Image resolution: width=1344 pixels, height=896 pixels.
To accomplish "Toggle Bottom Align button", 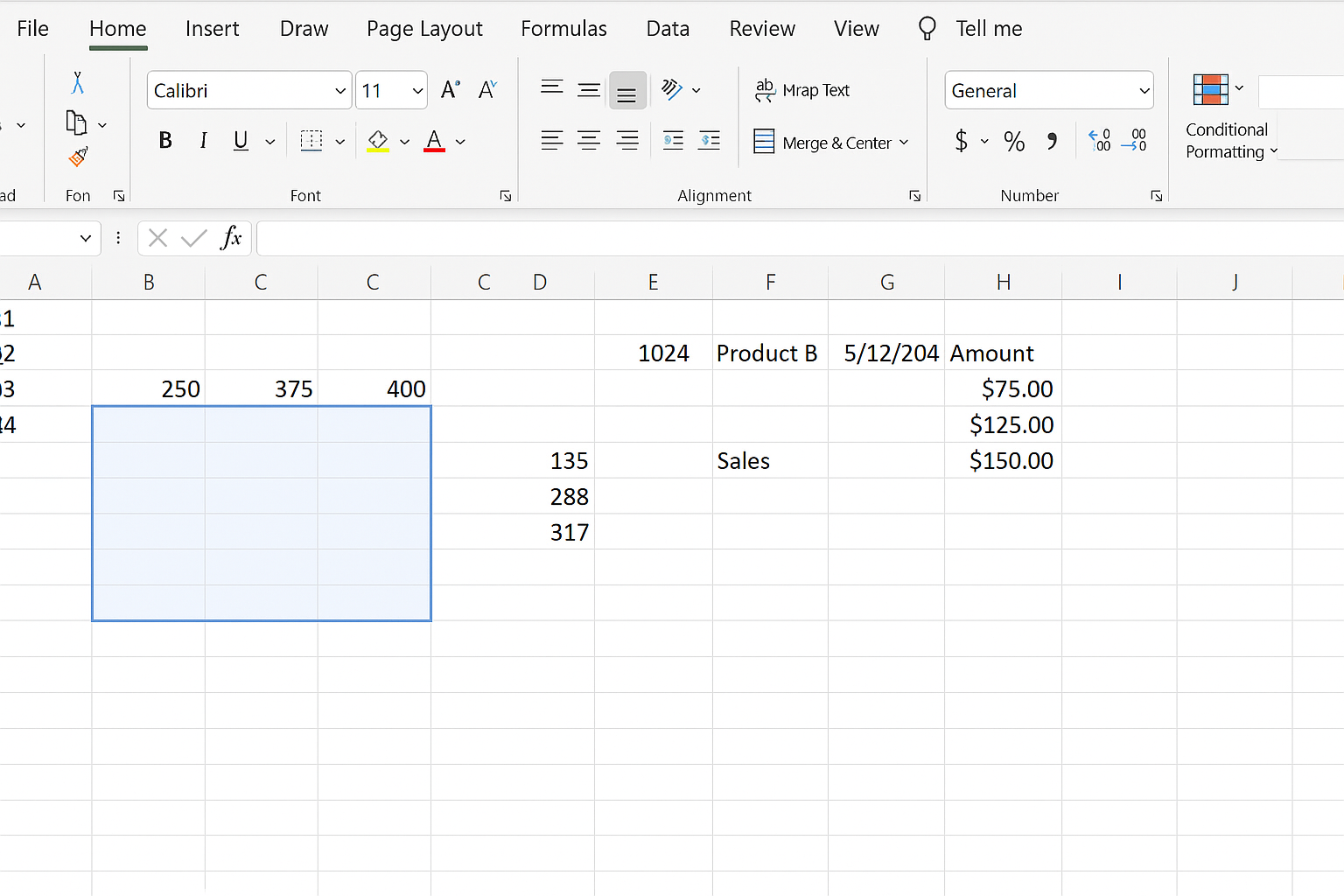I will tap(627, 90).
